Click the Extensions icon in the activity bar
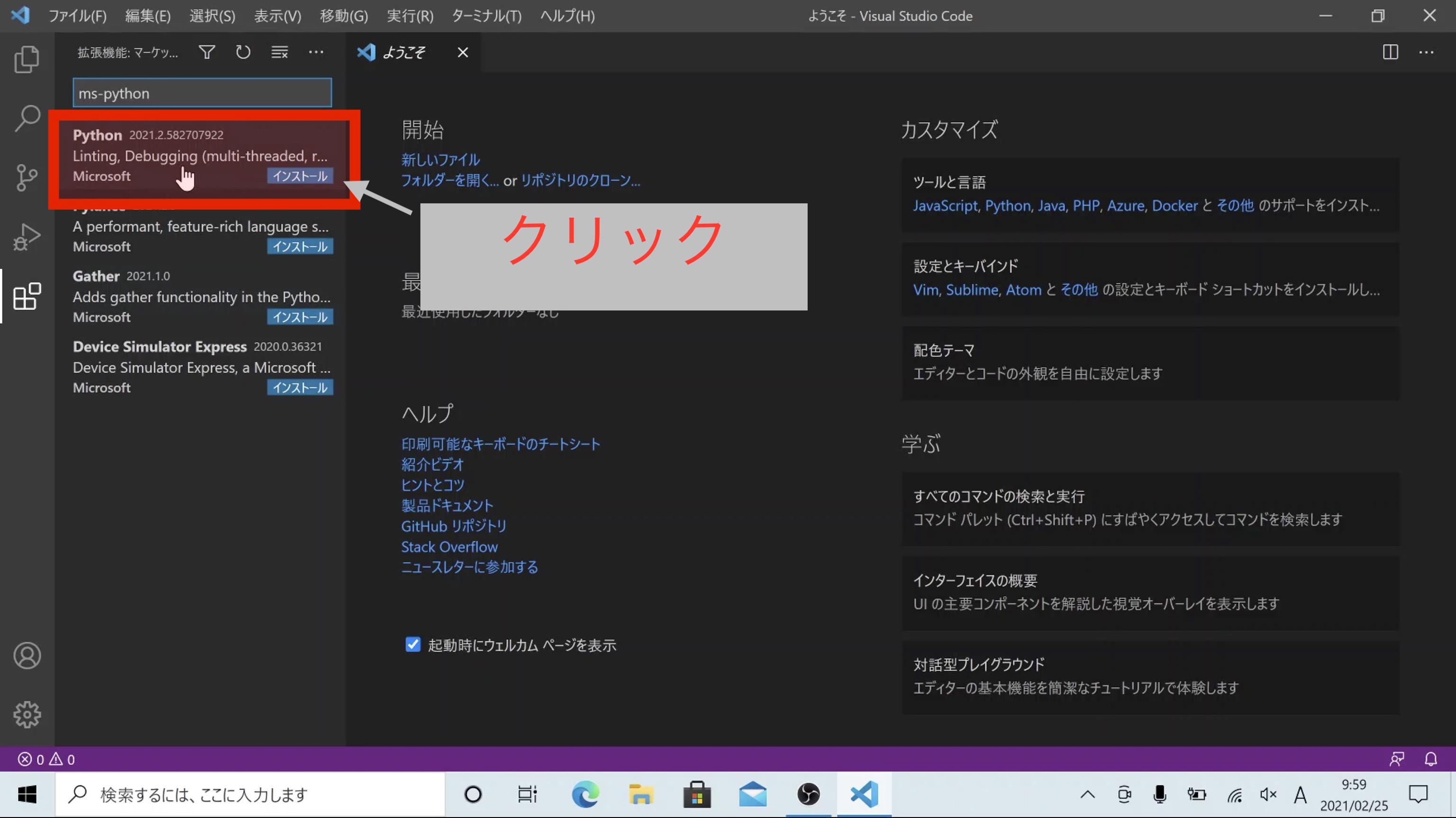Viewport: 1456px width, 818px height. 27,296
